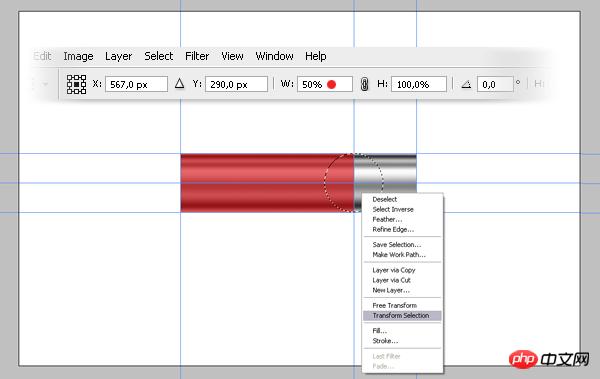Viewport: 600px width, 379px height.
Task: Choose Transform Selection from context menu
Action: pyautogui.click(x=402, y=315)
